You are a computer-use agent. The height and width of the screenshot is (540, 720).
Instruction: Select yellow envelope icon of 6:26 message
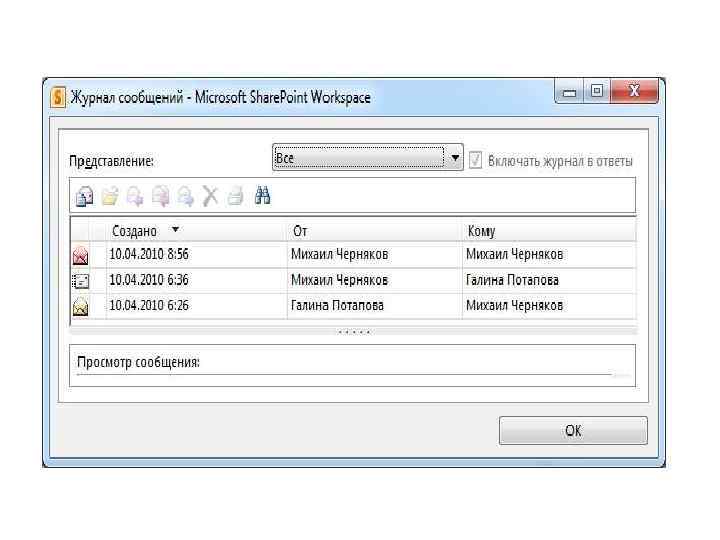80,307
